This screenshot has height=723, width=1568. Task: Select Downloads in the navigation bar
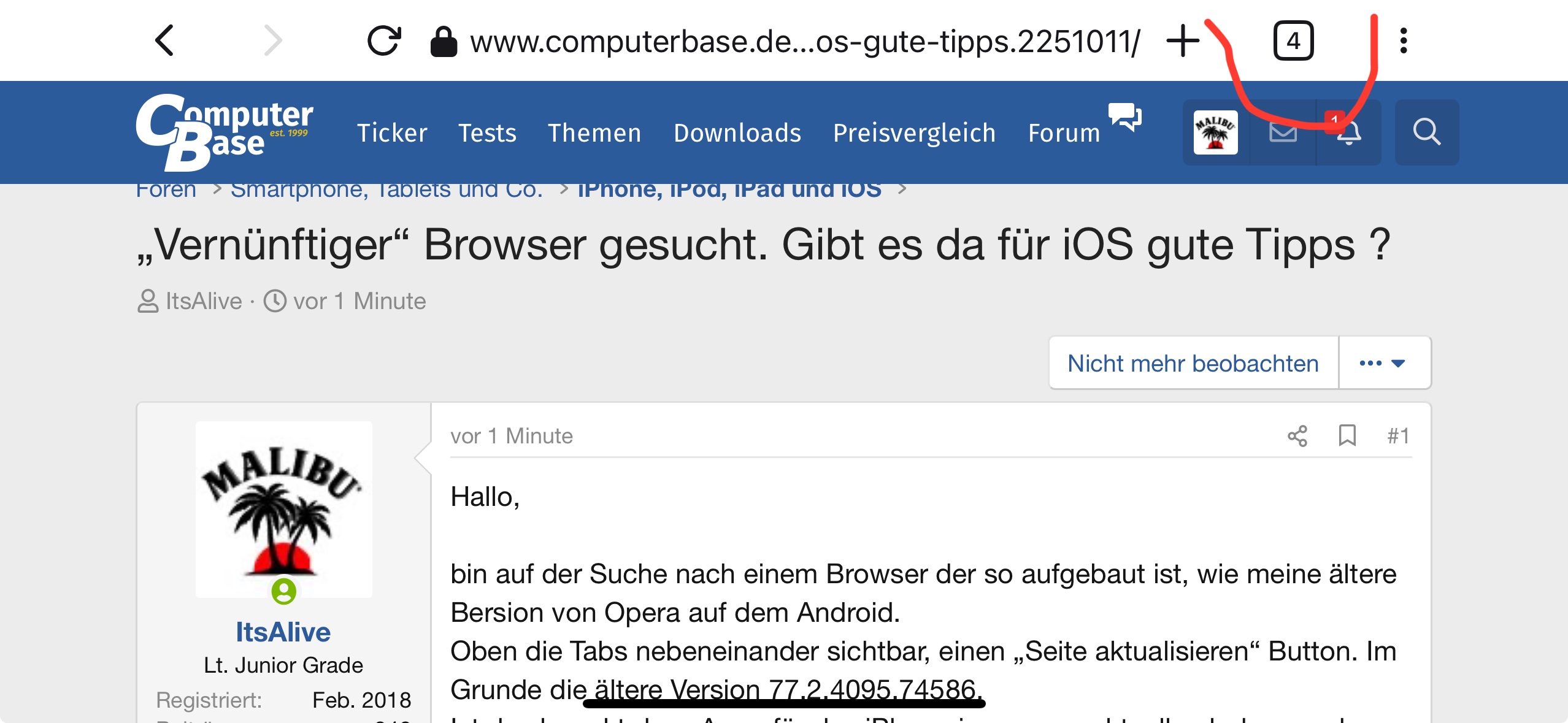click(x=737, y=132)
